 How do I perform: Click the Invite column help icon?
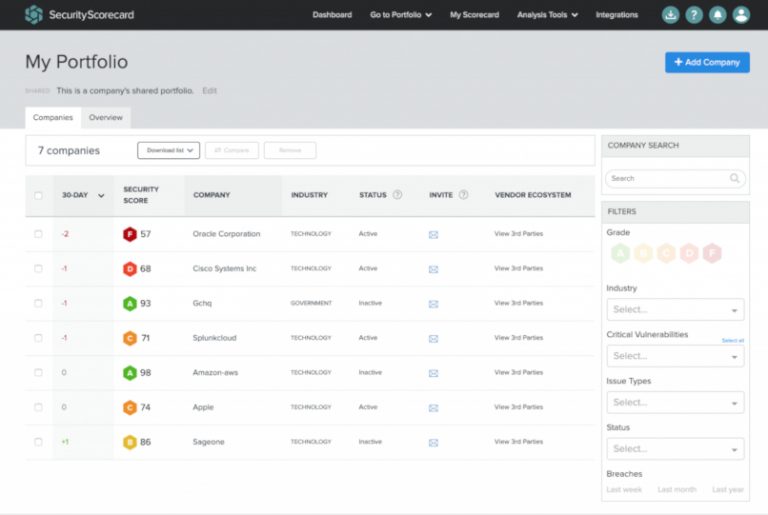463,195
